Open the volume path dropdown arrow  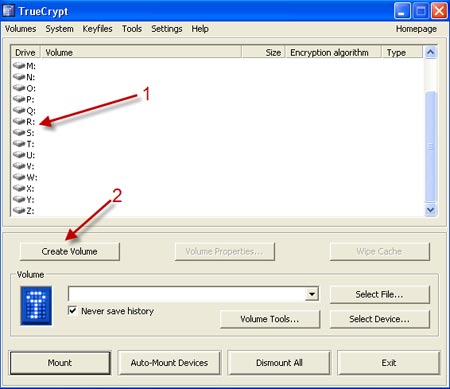312,294
